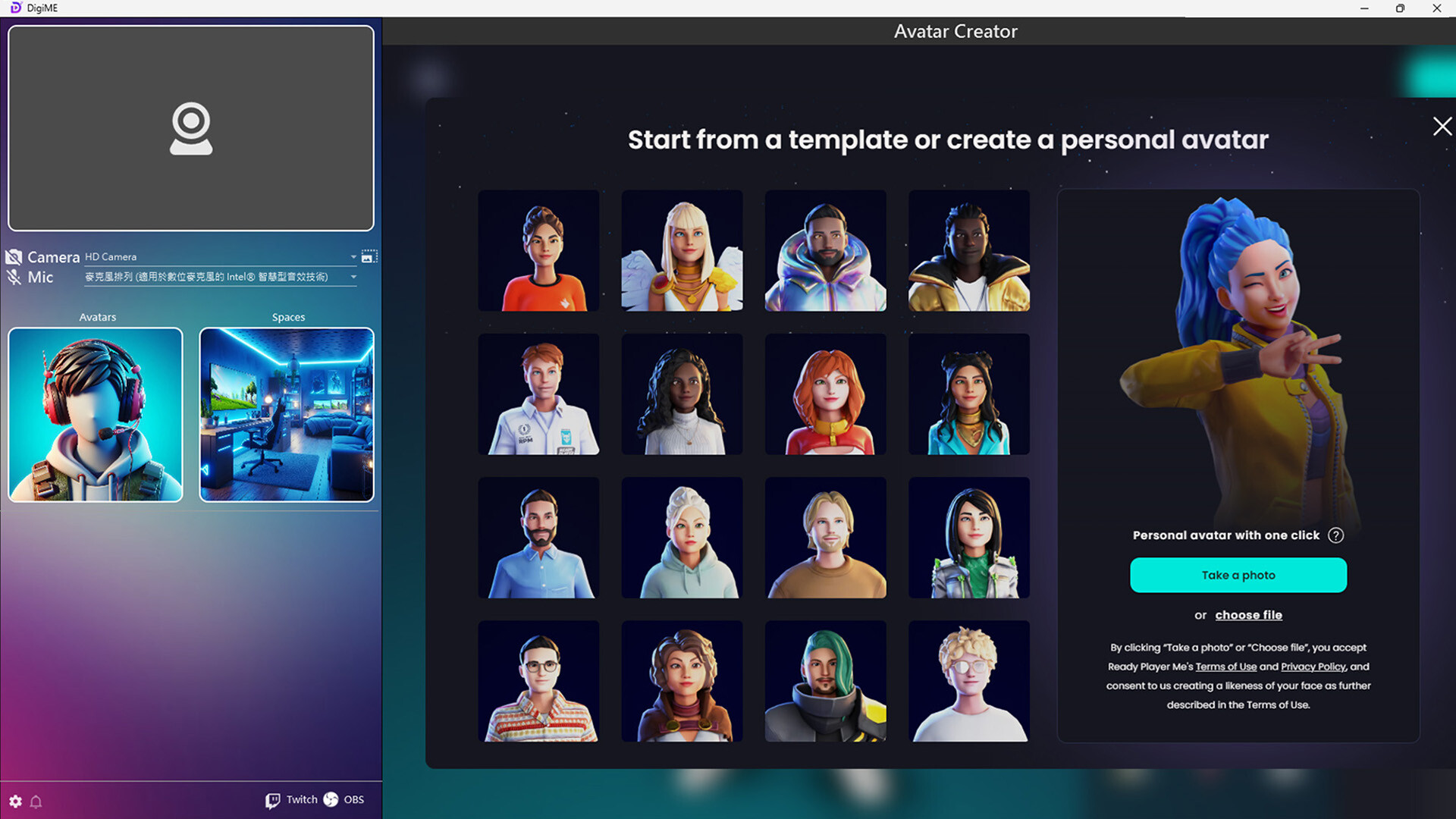Viewport: 1456px width, 819px height.
Task: Open Ready Player Me's Terms of Use
Action: [1227, 667]
